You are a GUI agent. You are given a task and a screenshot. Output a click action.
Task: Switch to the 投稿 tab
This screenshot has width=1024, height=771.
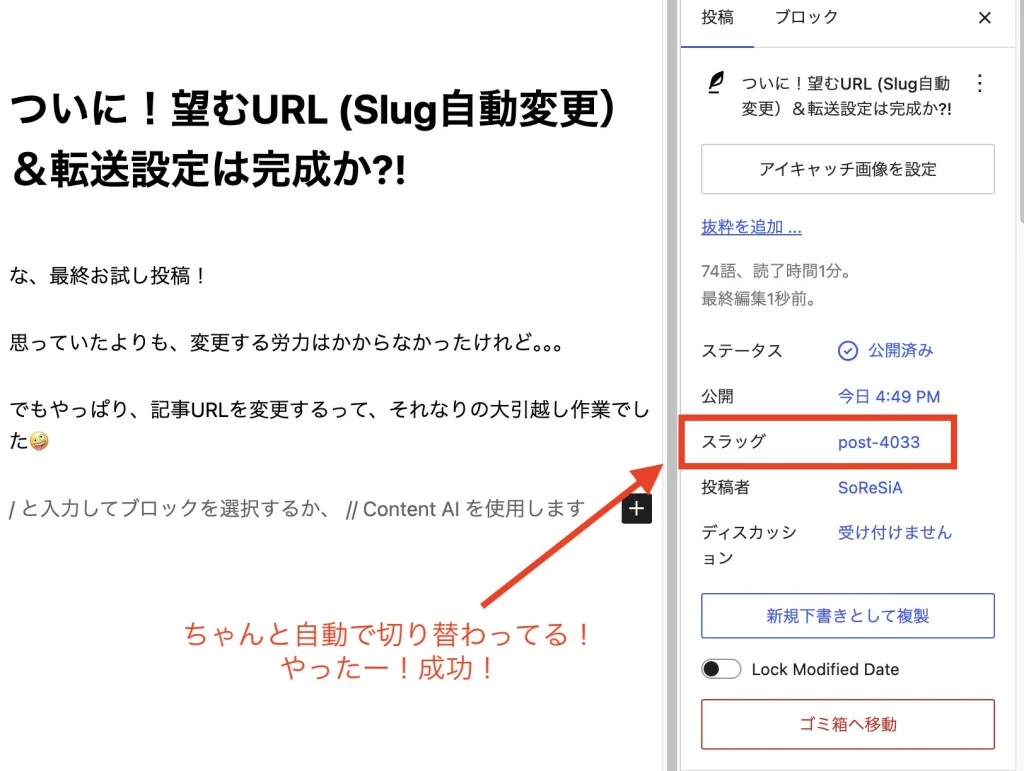(x=717, y=18)
